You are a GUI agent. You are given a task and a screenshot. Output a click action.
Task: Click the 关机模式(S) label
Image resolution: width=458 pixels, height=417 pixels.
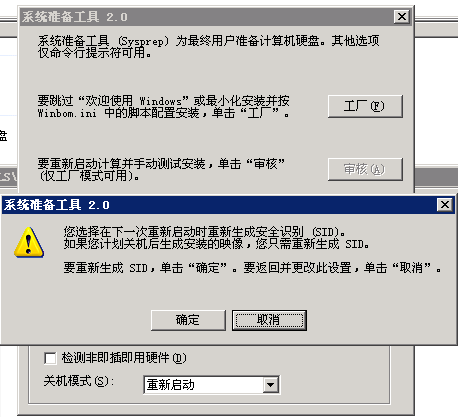79,381
